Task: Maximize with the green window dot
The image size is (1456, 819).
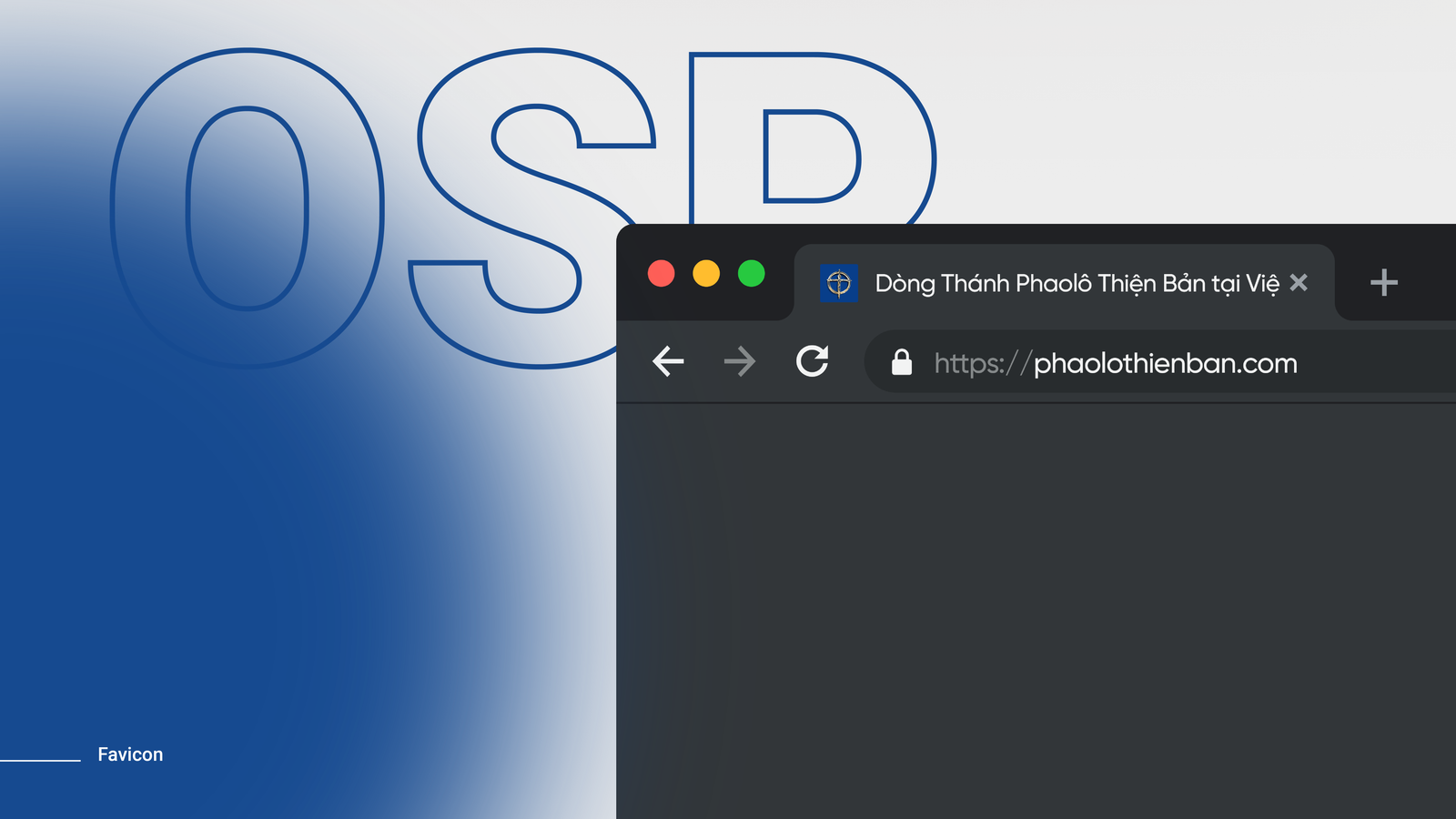Action: pos(752,273)
